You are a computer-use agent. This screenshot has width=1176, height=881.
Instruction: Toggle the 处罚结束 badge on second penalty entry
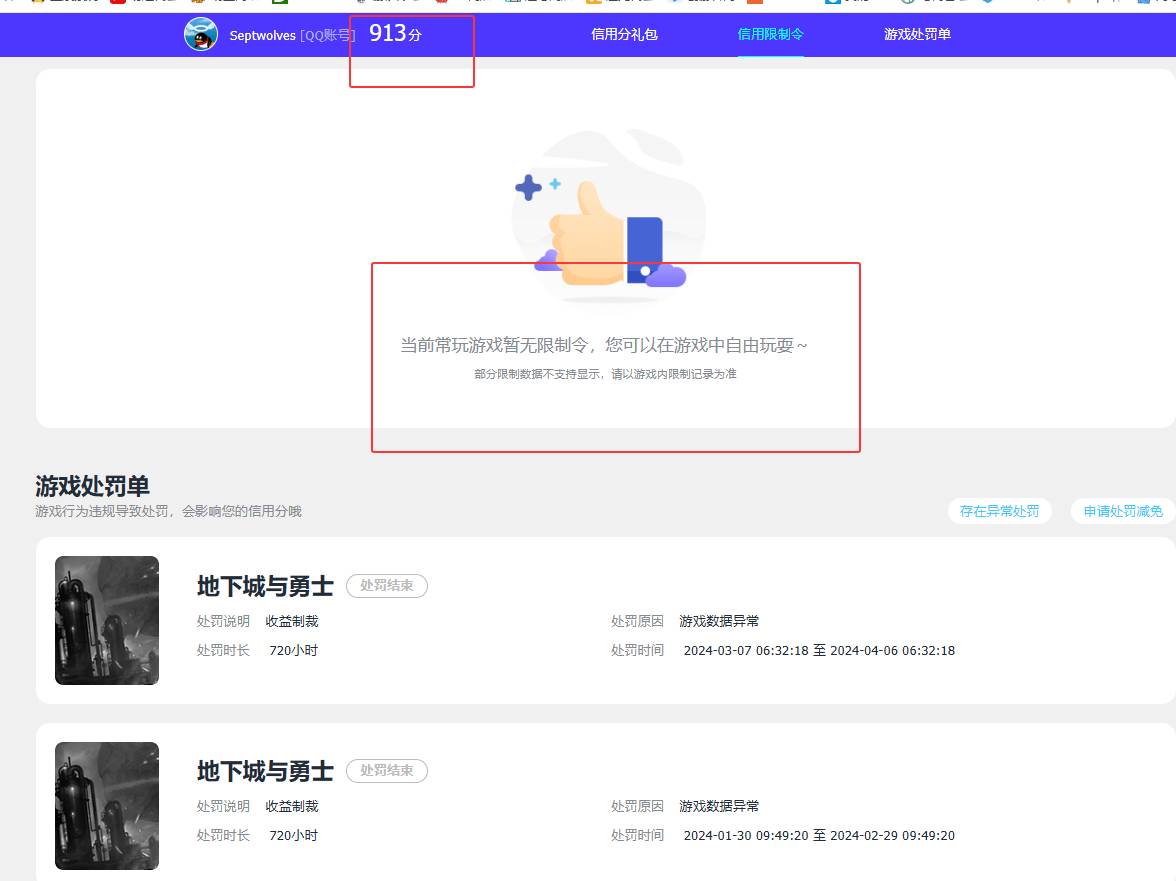coord(387,770)
